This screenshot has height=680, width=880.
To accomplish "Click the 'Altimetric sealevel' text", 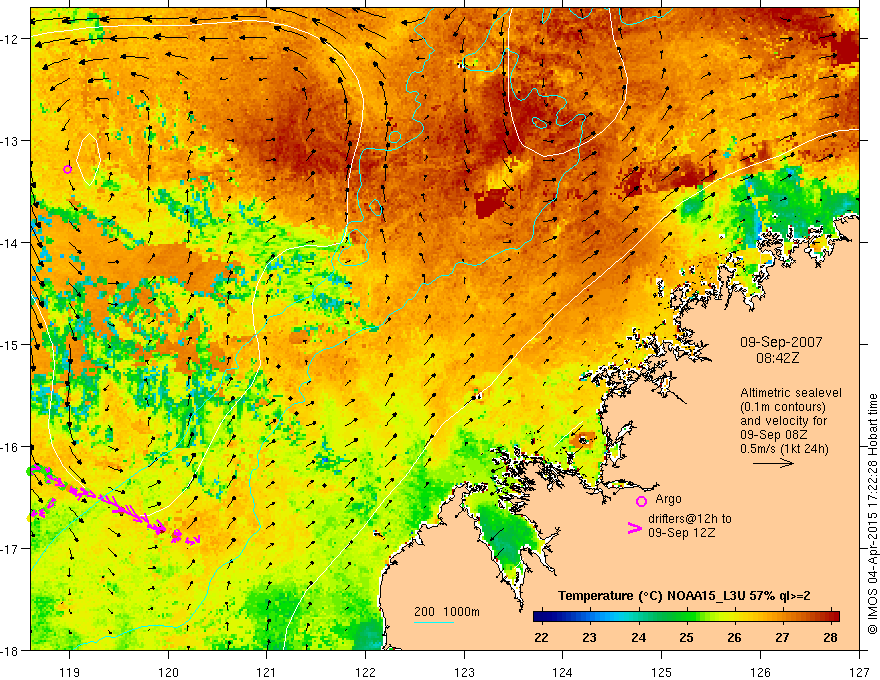I will point(791,393).
